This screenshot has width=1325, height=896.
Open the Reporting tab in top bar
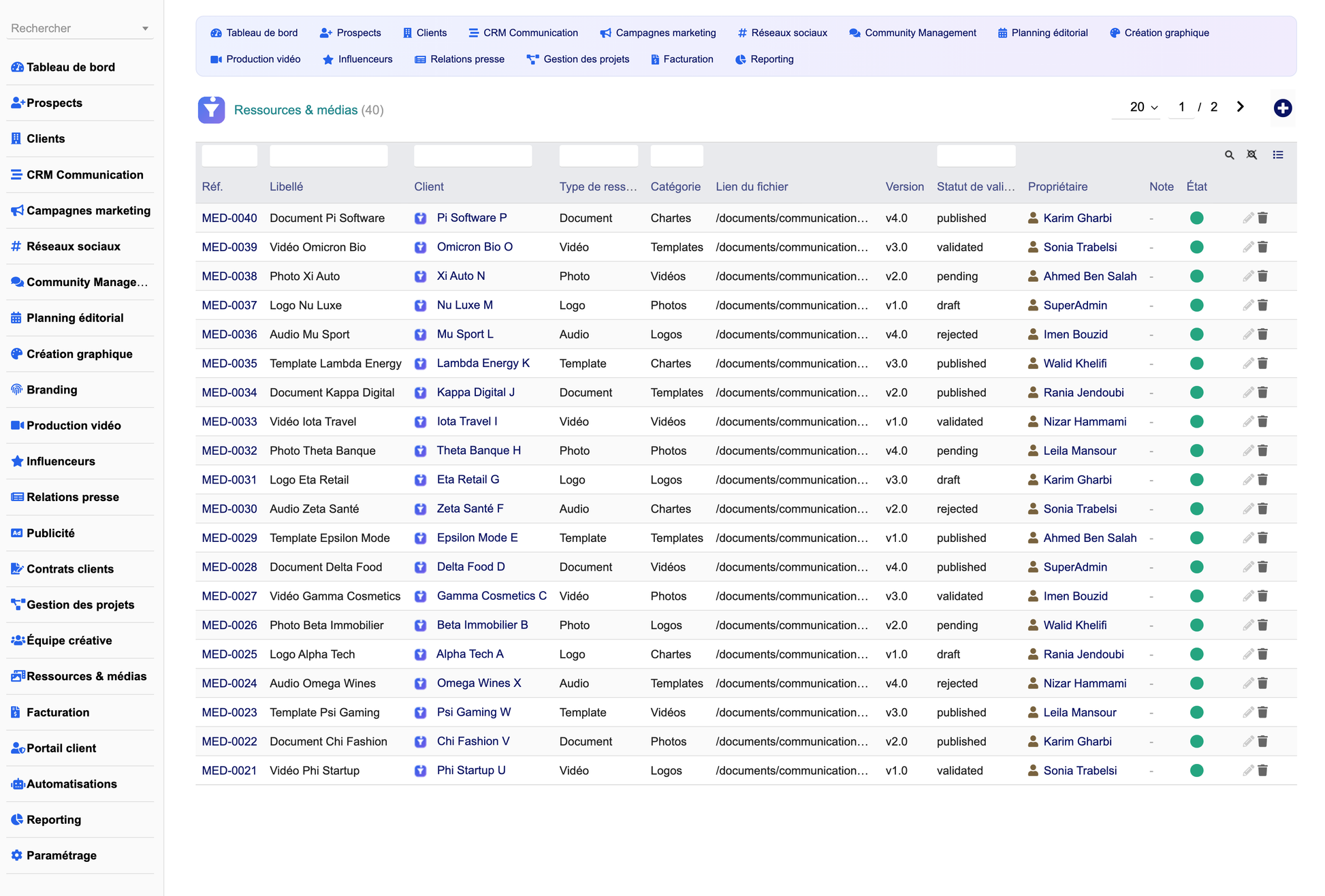click(764, 59)
